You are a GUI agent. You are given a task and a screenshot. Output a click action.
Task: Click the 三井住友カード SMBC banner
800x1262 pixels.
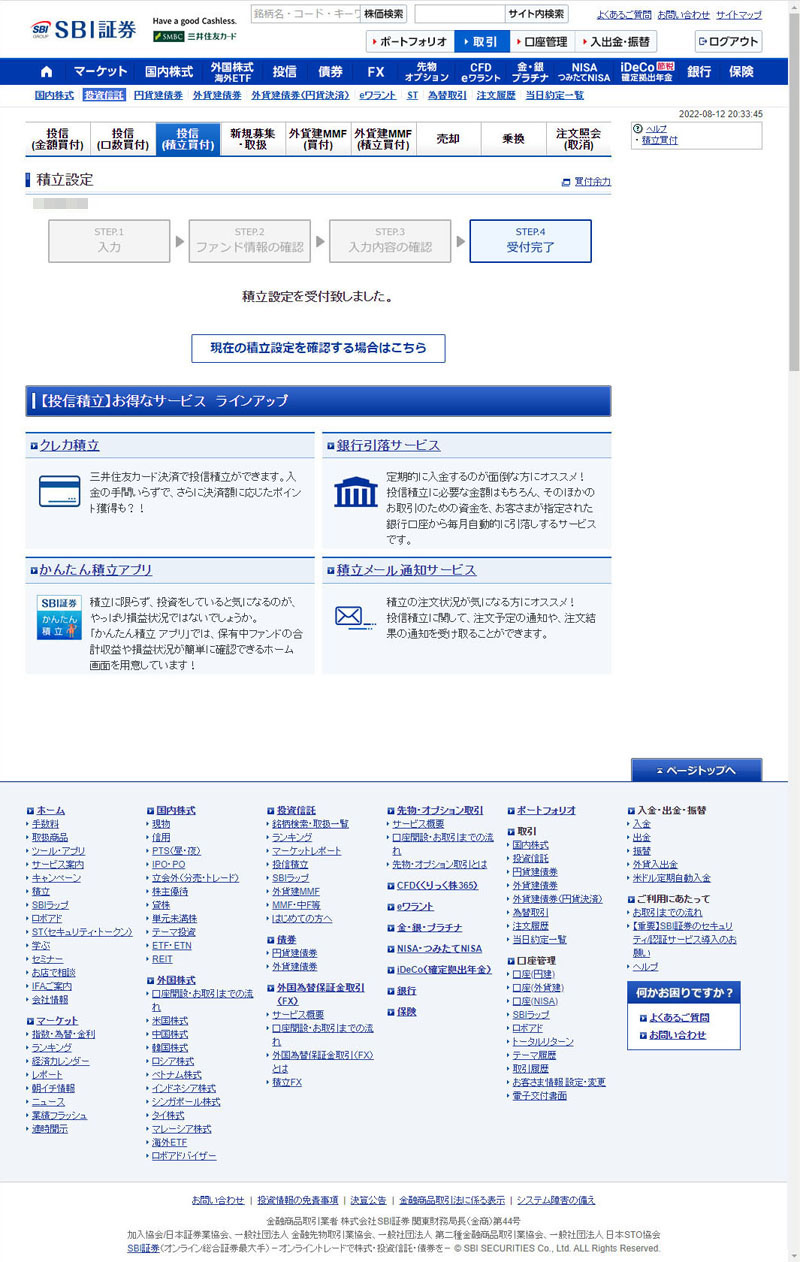click(194, 36)
